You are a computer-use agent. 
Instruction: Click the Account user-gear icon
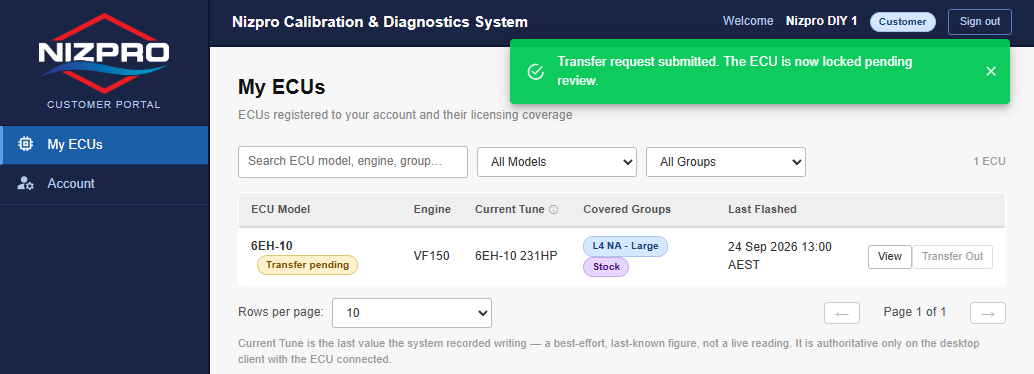coord(25,184)
